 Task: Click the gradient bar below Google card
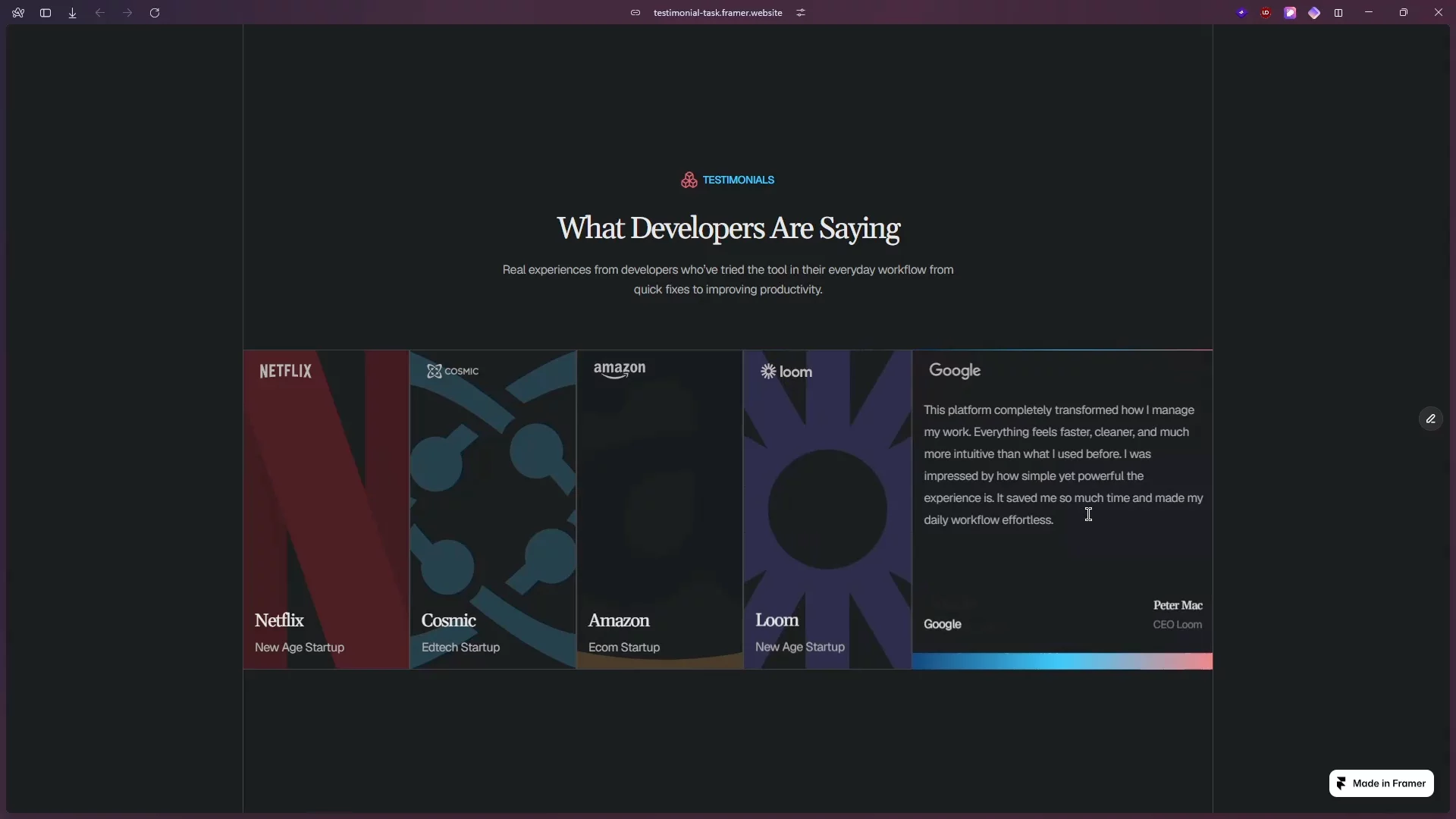(1062, 661)
